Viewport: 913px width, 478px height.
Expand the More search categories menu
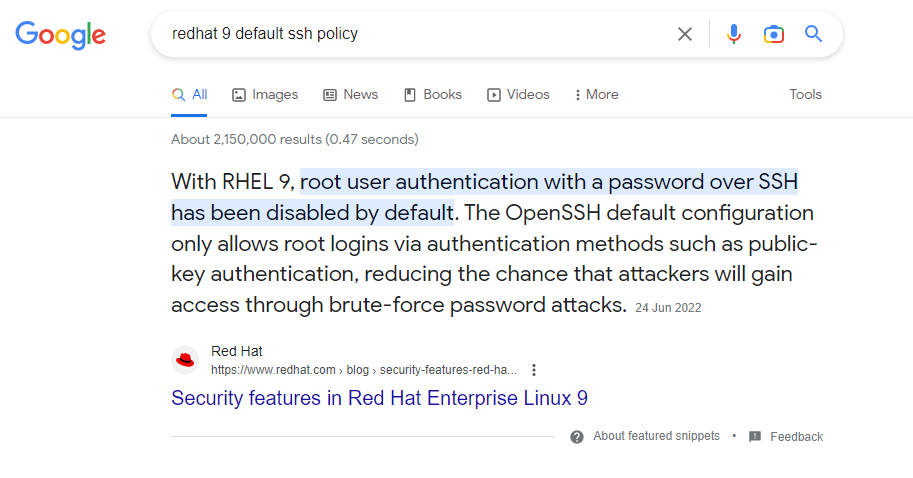tap(596, 94)
